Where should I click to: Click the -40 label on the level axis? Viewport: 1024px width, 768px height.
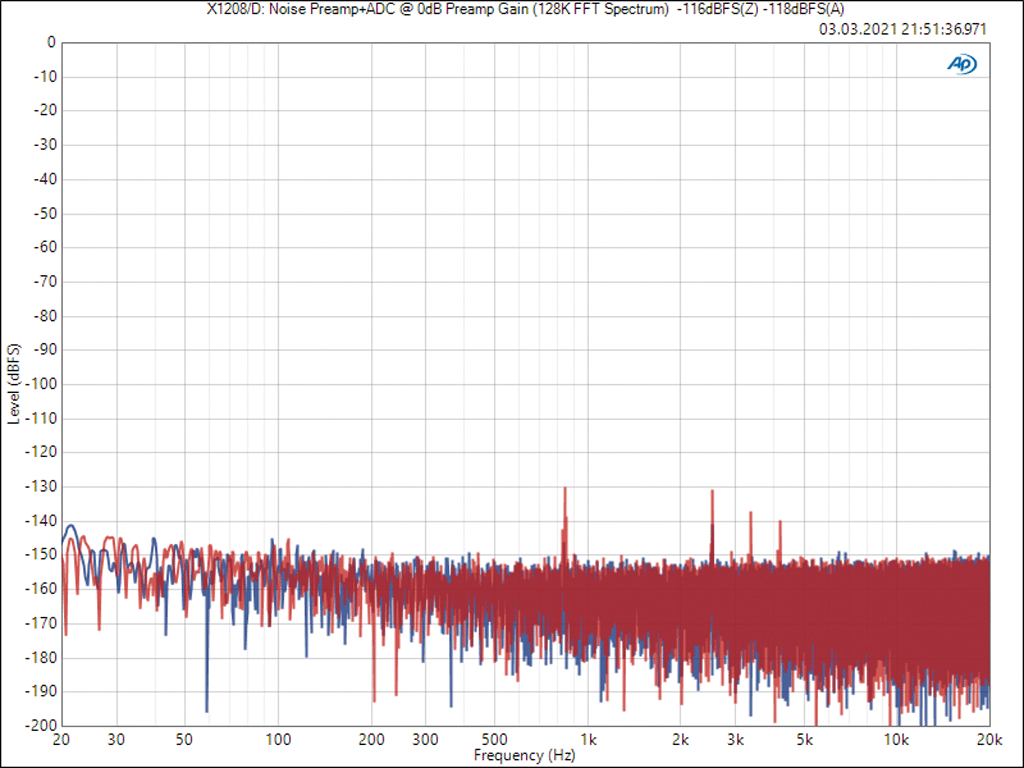(x=46, y=179)
